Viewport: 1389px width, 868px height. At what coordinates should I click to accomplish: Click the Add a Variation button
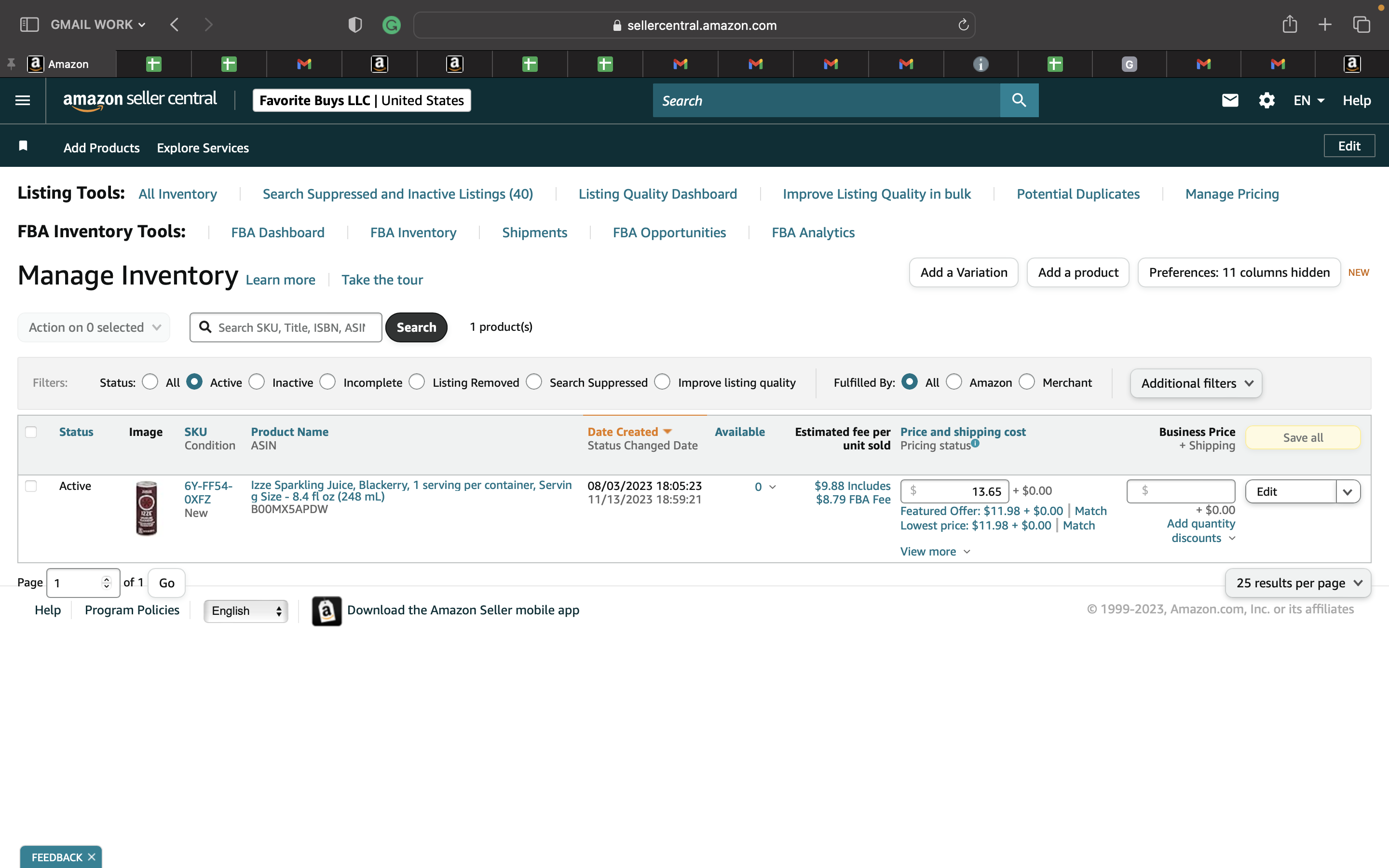point(964,272)
